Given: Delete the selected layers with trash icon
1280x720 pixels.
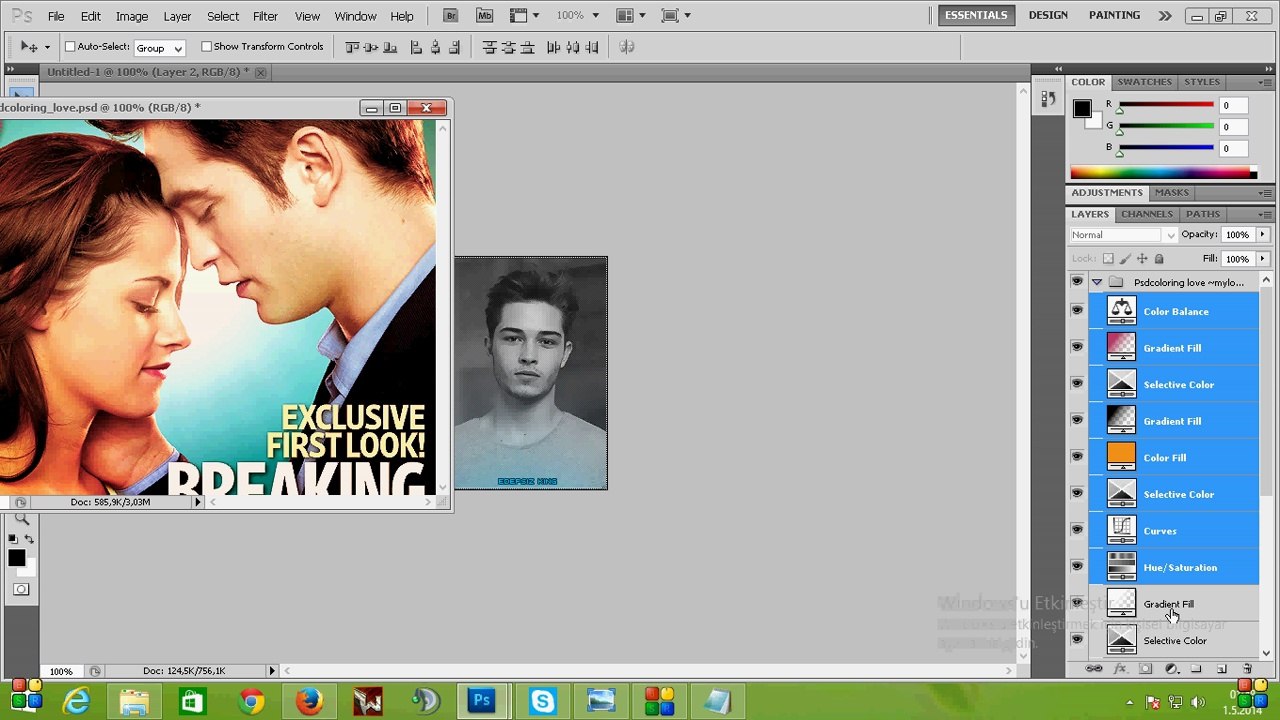Looking at the screenshot, I should click(x=1247, y=668).
